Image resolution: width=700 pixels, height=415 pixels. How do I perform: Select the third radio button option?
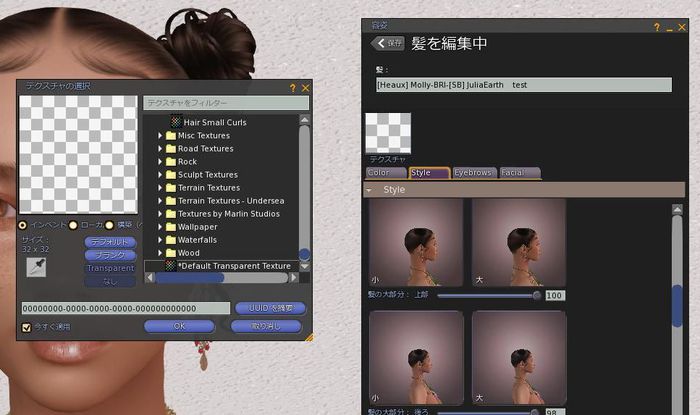[x=109, y=225]
